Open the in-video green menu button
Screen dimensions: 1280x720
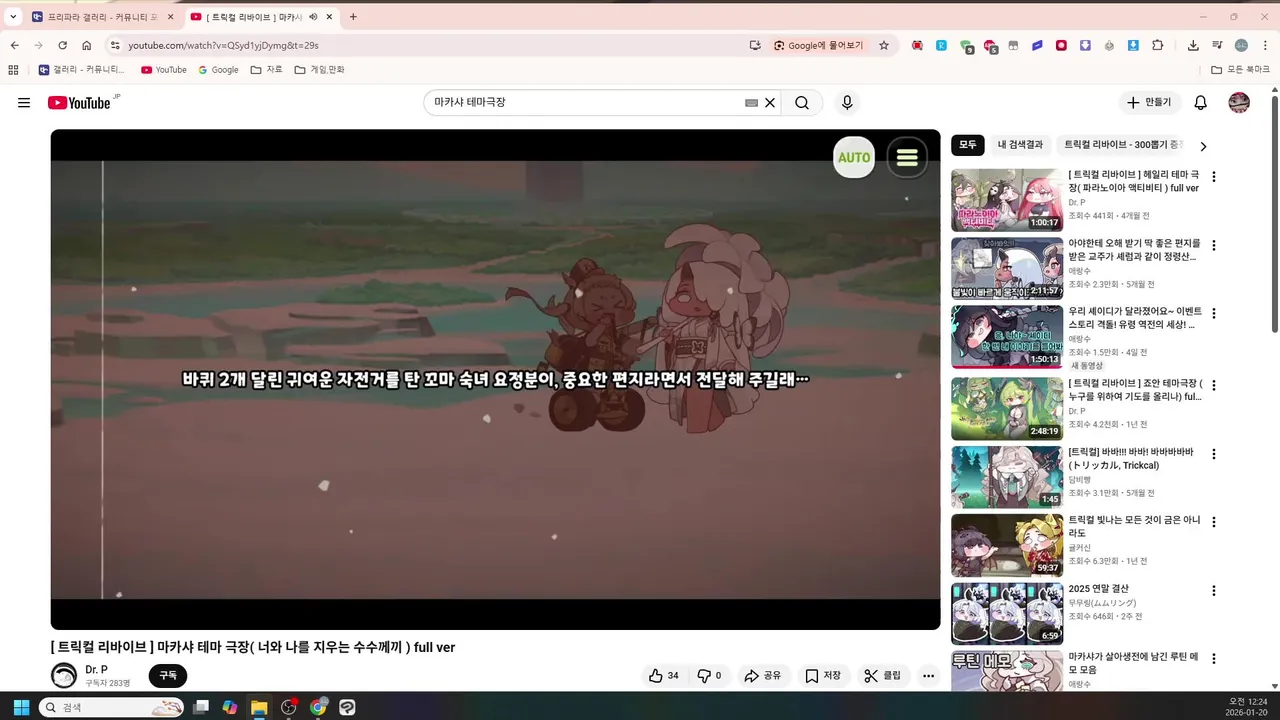tap(907, 157)
